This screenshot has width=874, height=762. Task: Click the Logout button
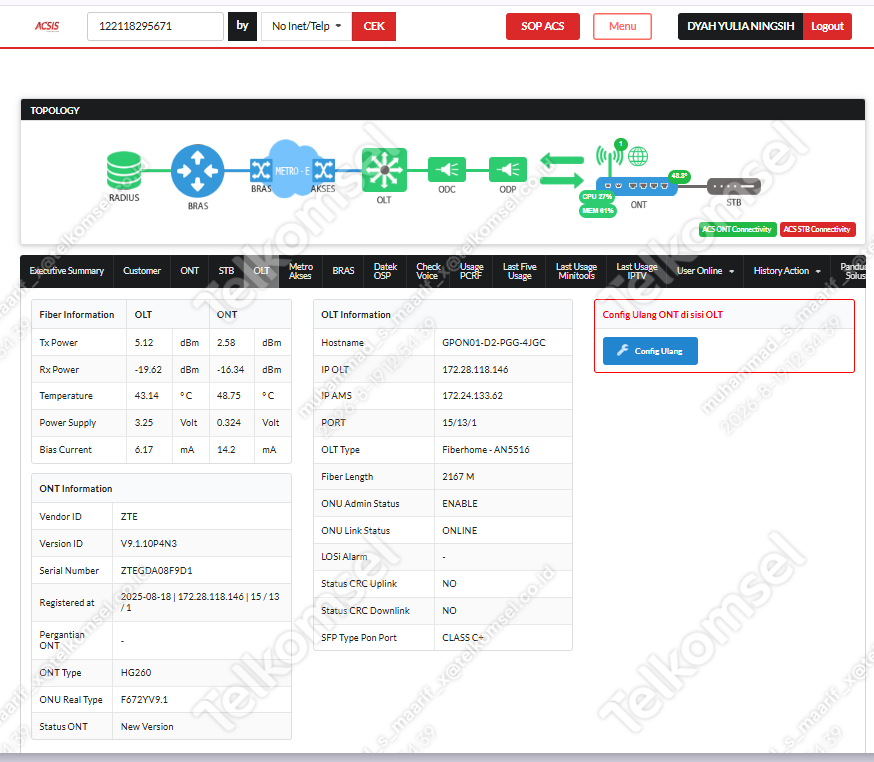tap(827, 26)
